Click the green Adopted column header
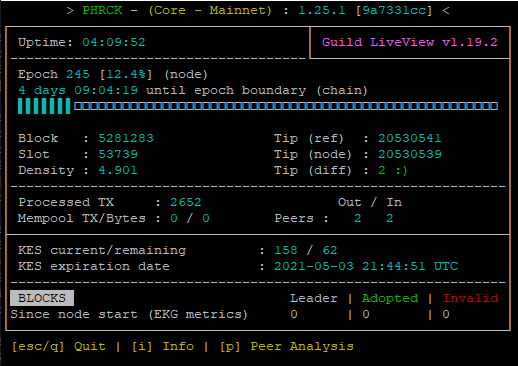The image size is (518, 366). pos(390,298)
